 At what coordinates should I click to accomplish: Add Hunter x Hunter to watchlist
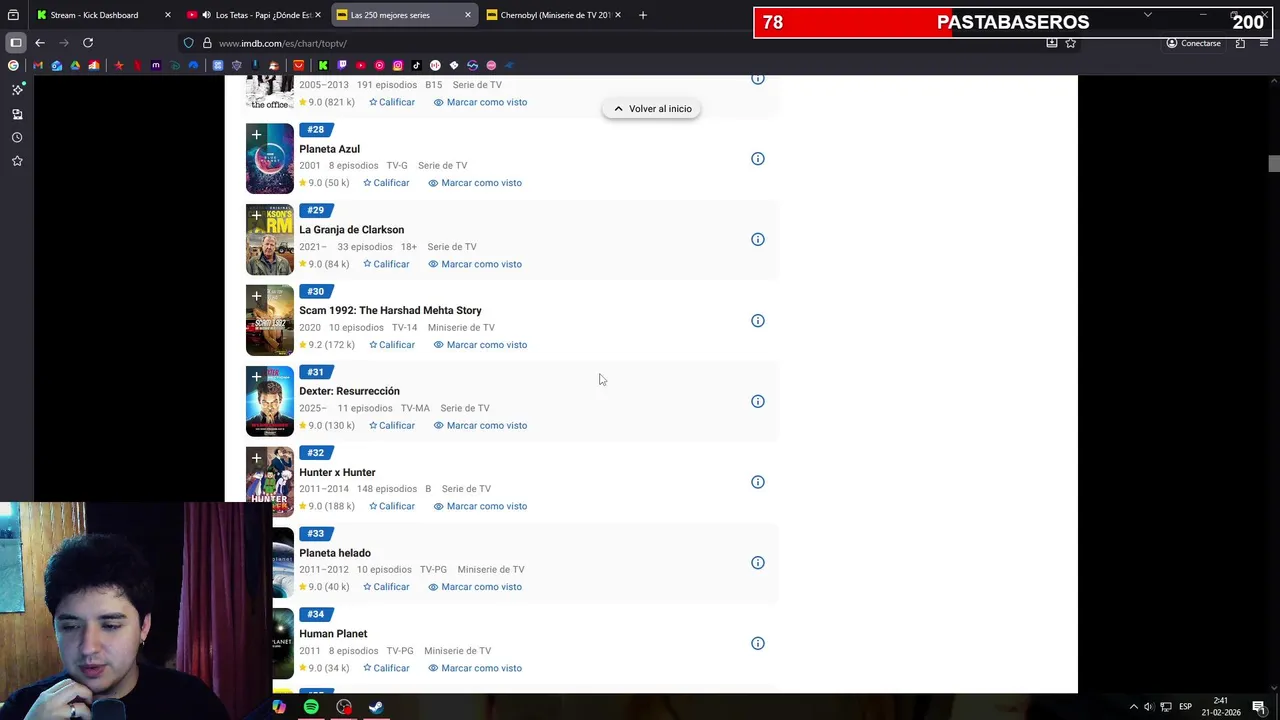click(256, 458)
